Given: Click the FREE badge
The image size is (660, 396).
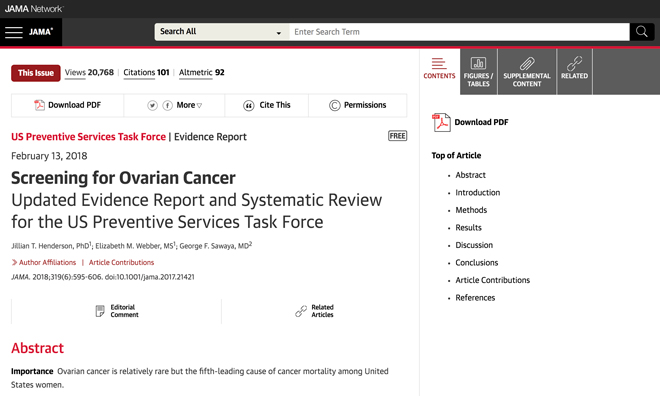Looking at the screenshot, I should click(x=397, y=136).
